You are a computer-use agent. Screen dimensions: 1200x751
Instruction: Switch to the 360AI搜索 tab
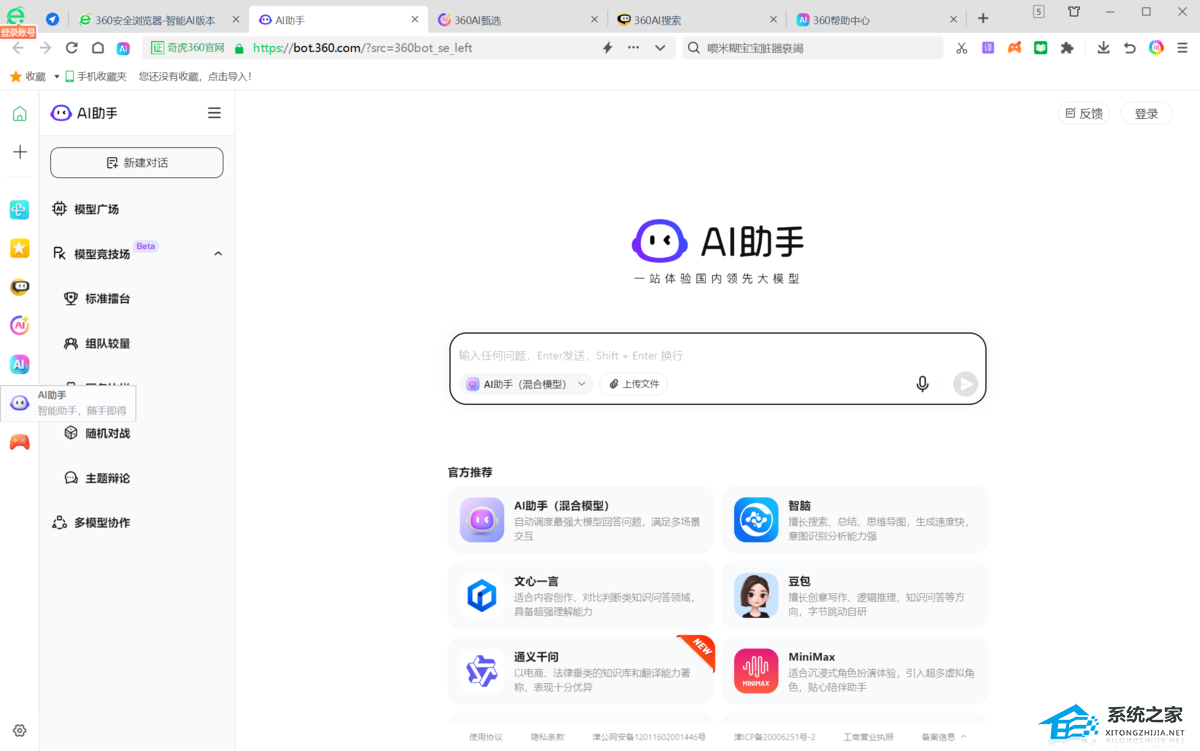[x=697, y=19]
